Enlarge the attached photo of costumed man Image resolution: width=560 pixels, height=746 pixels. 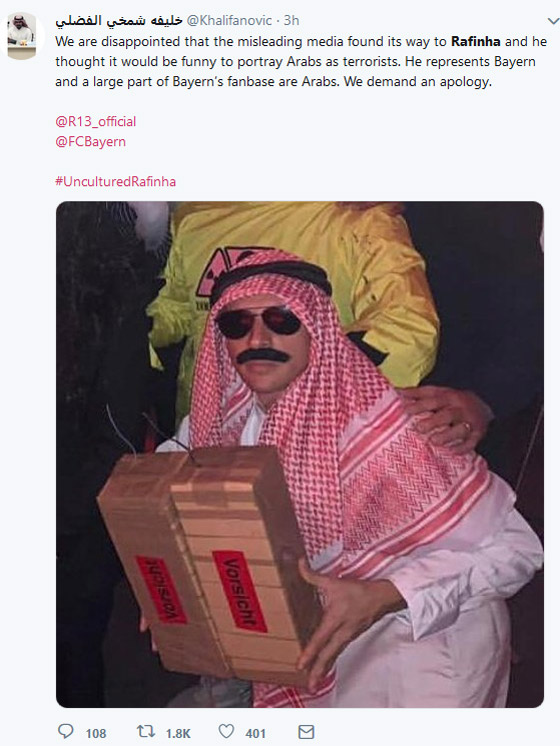tap(300, 454)
